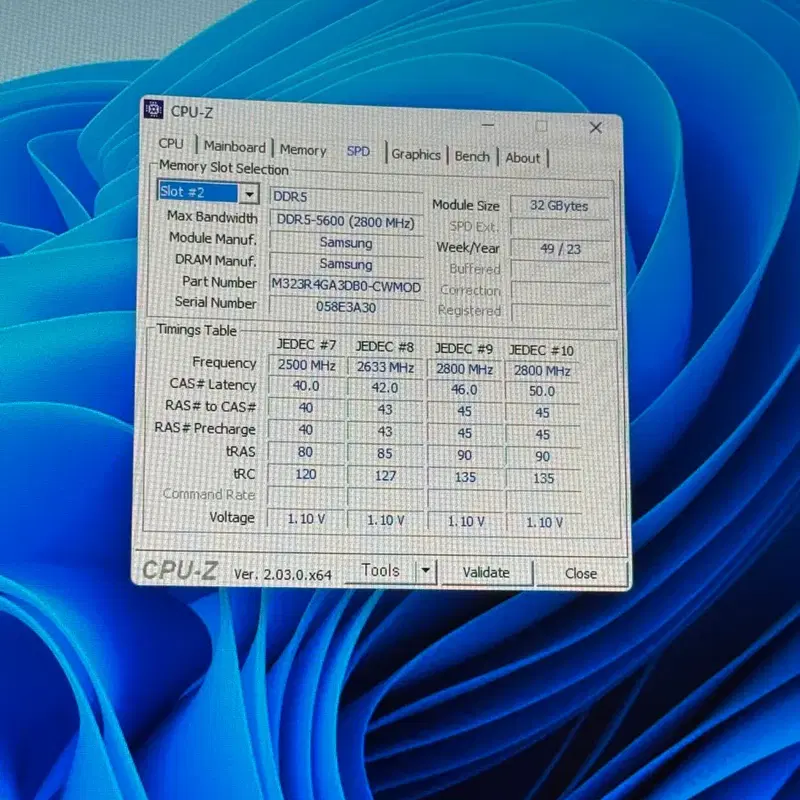
Task: Click the JEDEC #9 column header
Action: point(463,349)
